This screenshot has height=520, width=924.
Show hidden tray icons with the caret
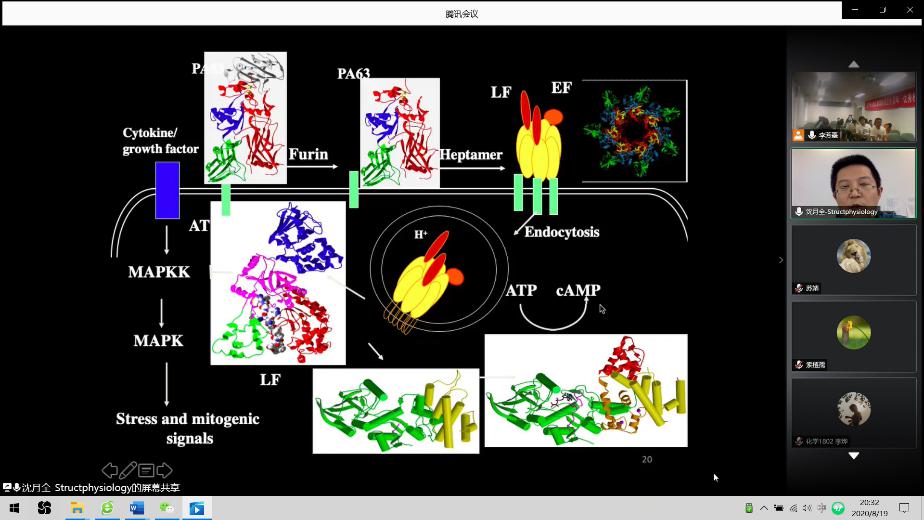tap(764, 508)
